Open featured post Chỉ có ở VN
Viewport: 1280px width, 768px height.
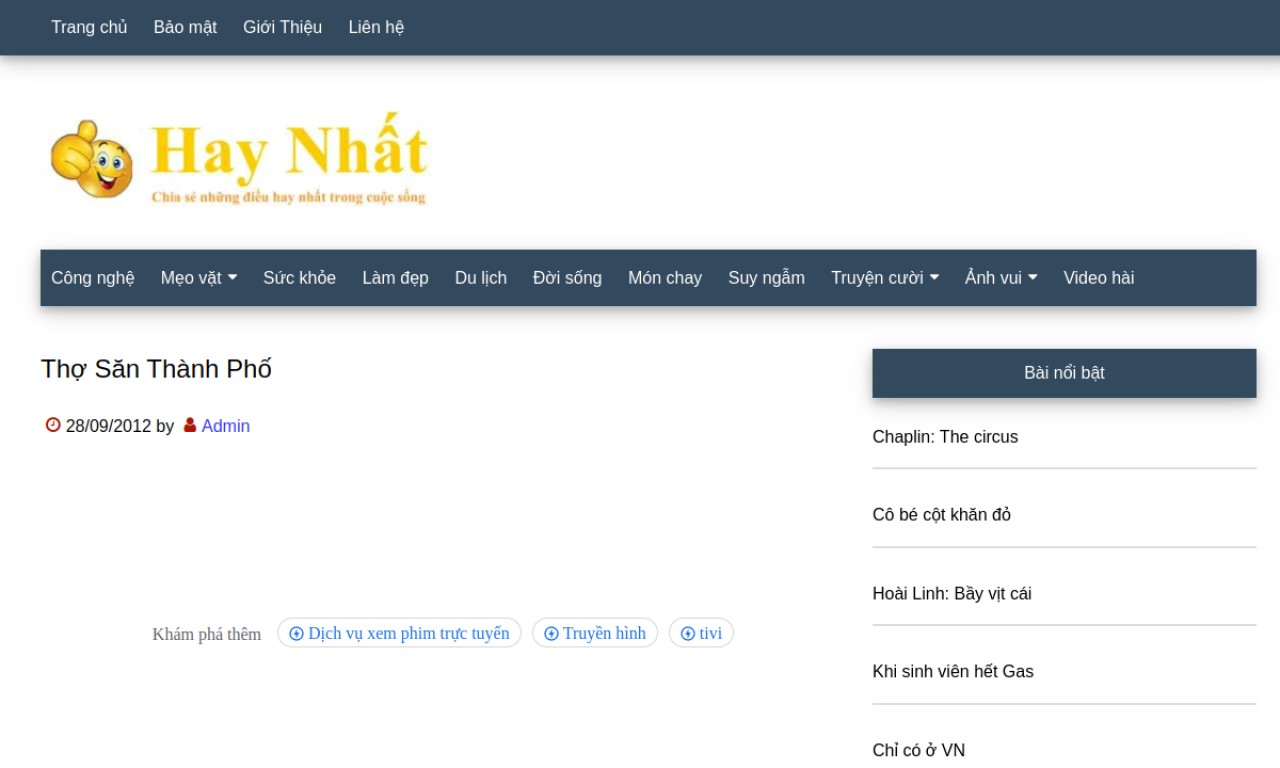(918, 751)
